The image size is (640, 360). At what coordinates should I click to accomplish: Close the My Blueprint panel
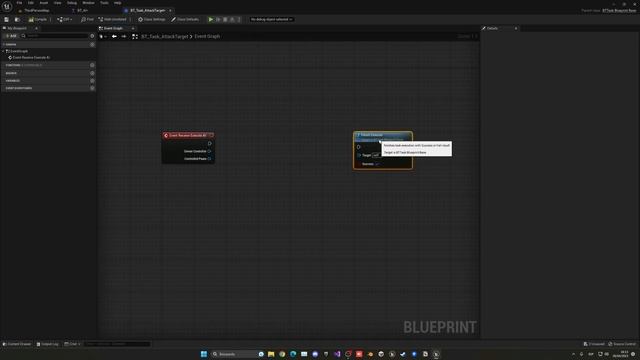tap(36, 28)
